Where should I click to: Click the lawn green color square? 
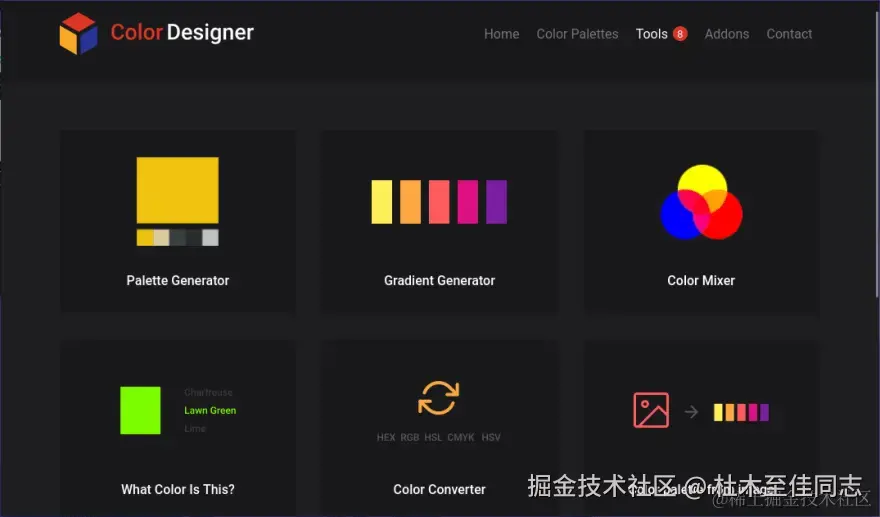140,410
